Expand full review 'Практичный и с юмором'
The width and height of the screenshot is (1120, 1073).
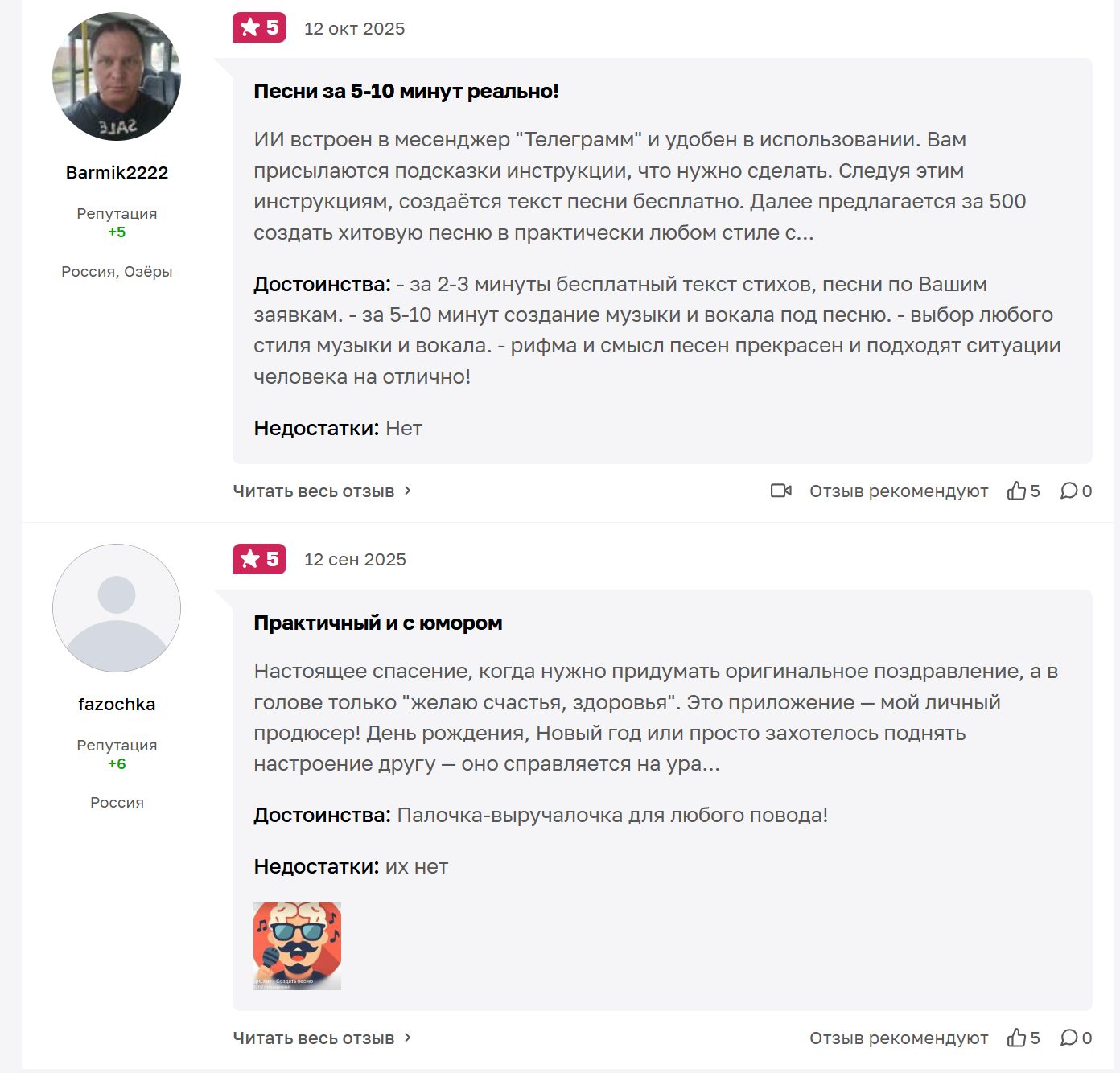pyautogui.click(x=322, y=1038)
